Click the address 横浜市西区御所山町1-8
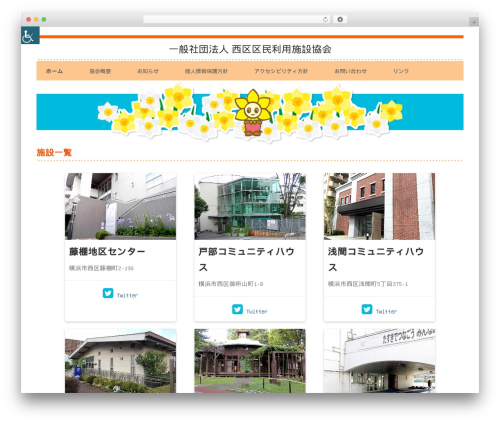The image size is (500, 423). click(231, 284)
